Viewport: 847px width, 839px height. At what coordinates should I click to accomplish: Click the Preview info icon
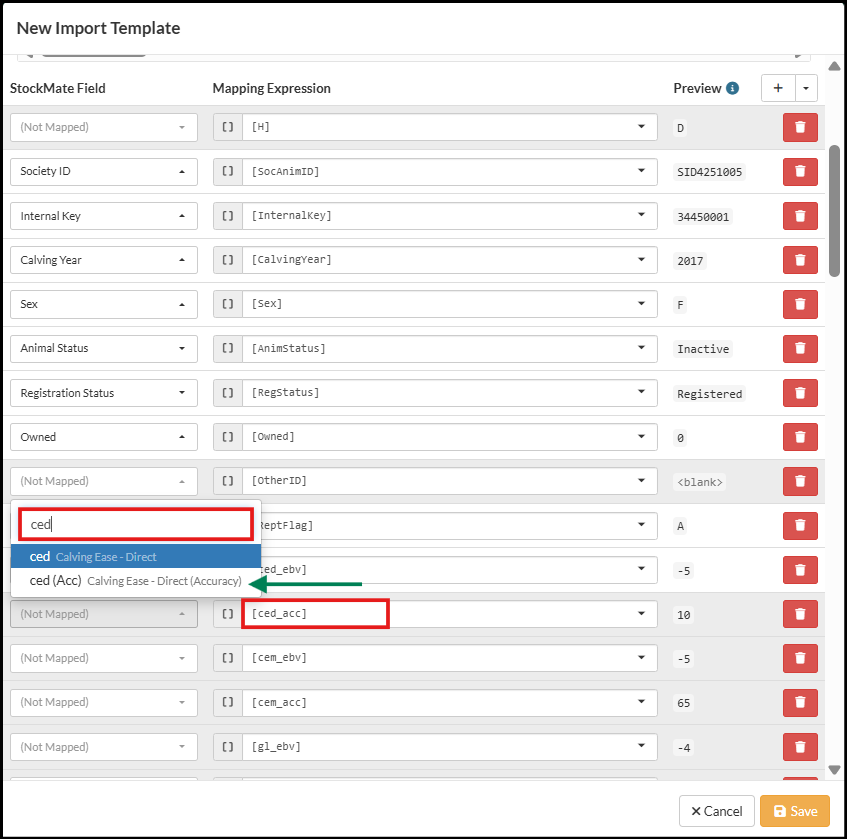pyautogui.click(x=732, y=88)
